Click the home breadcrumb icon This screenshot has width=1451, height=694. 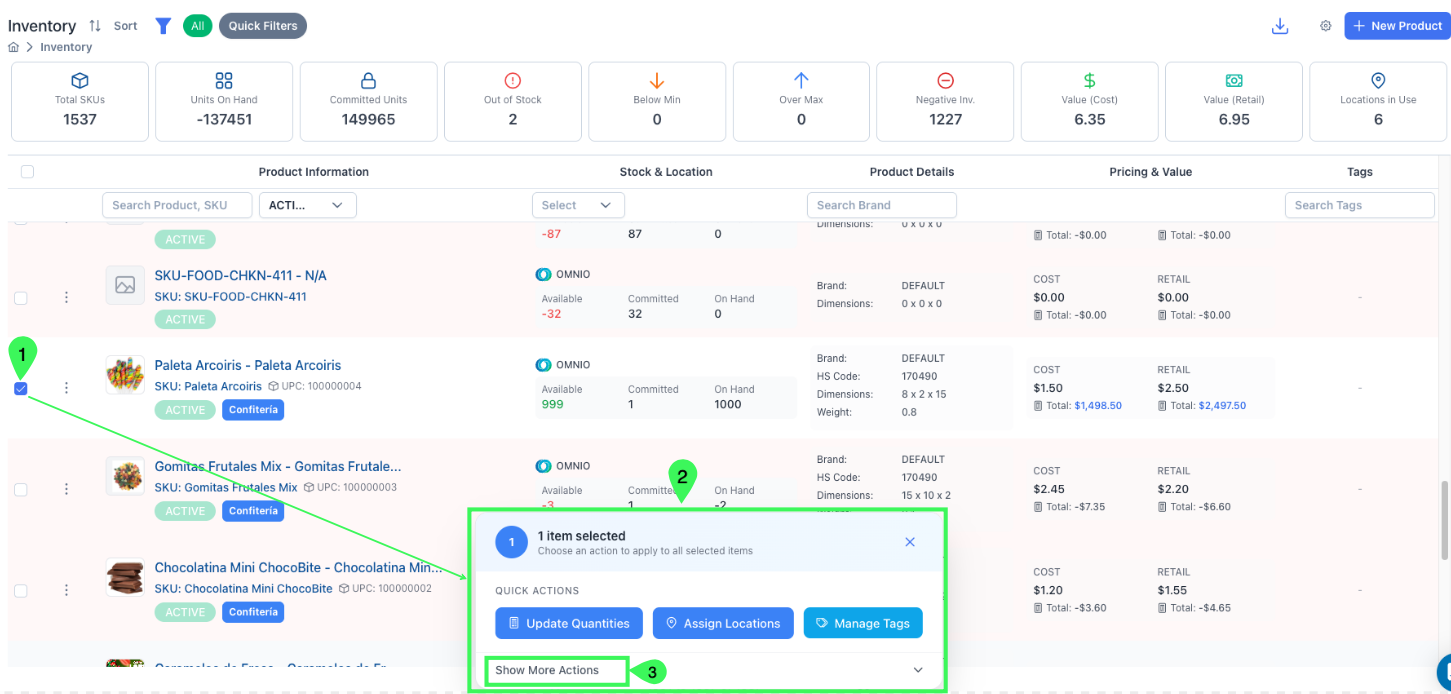(14, 47)
